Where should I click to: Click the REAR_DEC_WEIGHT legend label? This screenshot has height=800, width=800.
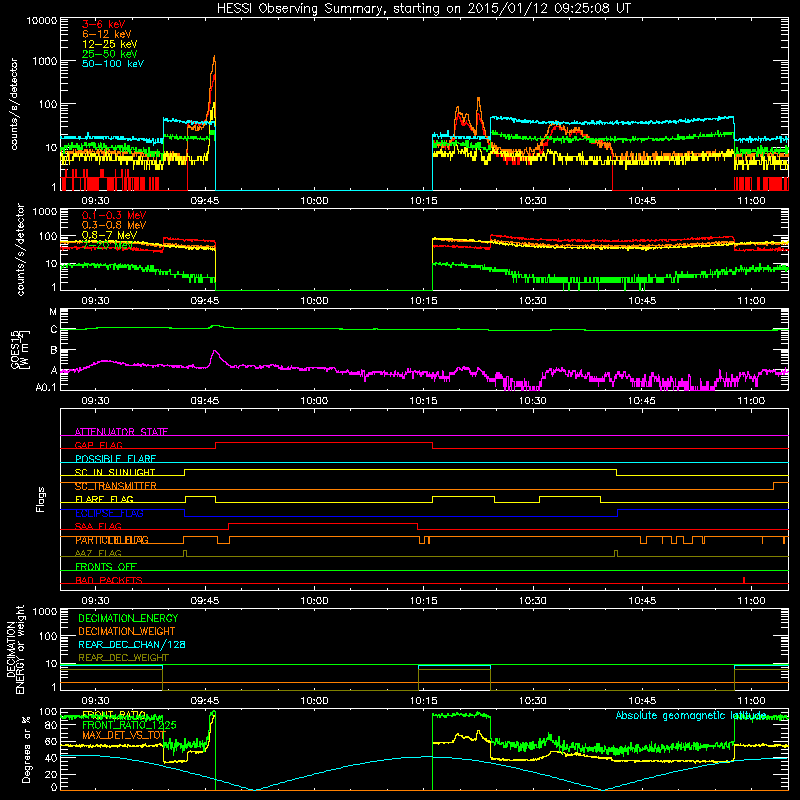click(123, 658)
